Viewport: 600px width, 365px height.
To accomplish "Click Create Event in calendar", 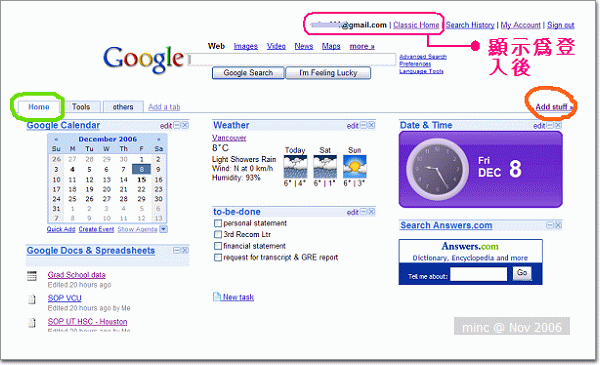I will [96, 229].
